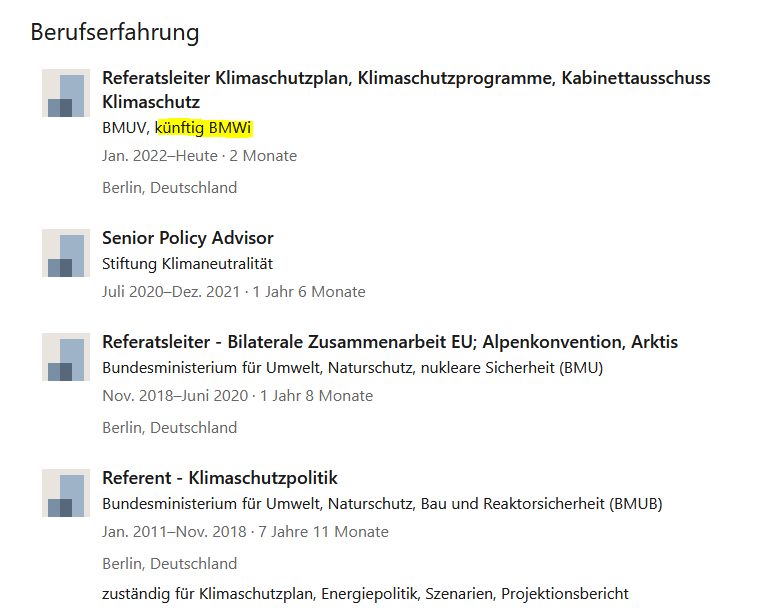Select the Bundesministerium (BMUB) company name
This screenshot has width=762, height=610.
pyautogui.click(x=382, y=504)
